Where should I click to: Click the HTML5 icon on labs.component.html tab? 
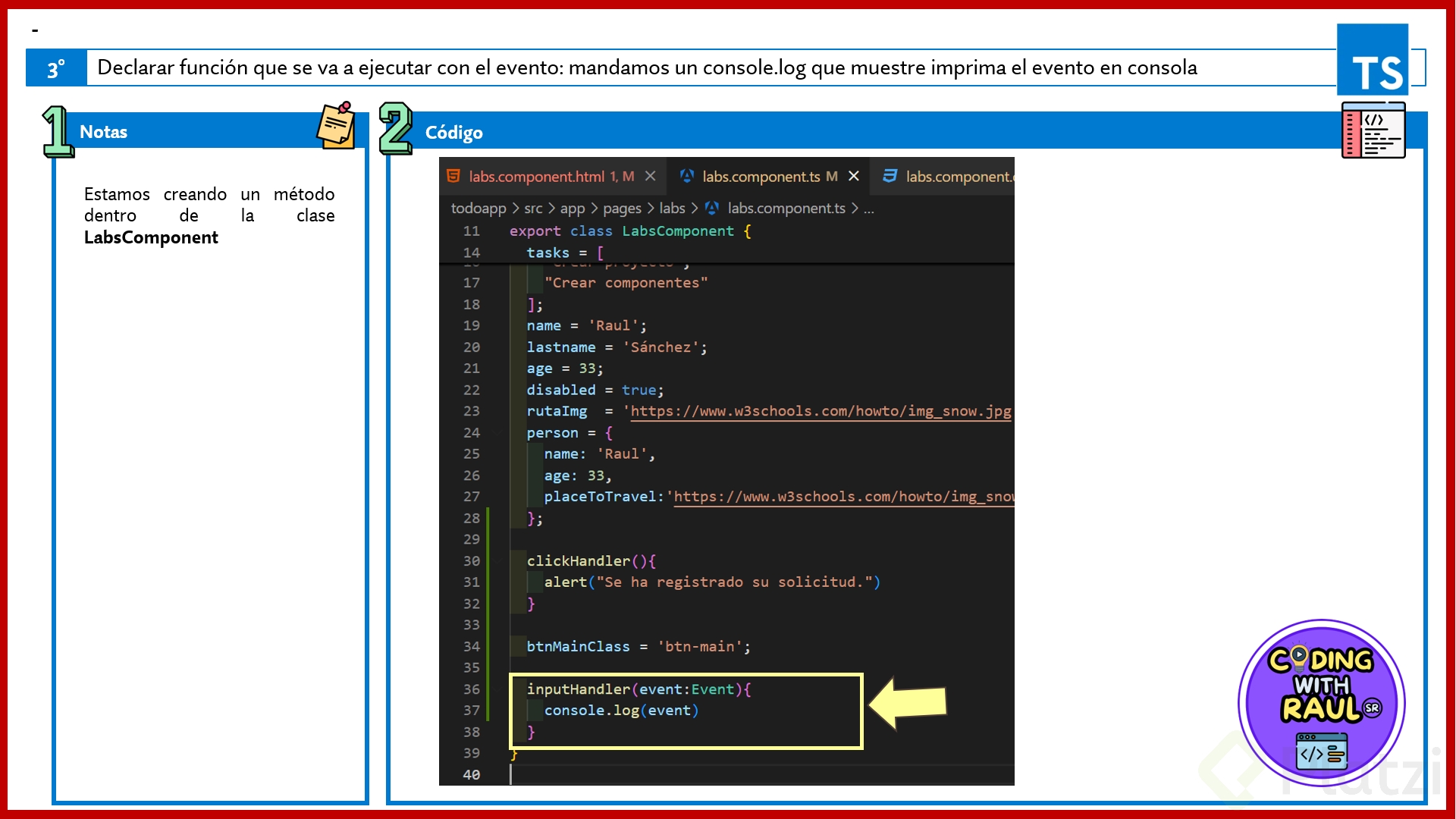(x=453, y=176)
